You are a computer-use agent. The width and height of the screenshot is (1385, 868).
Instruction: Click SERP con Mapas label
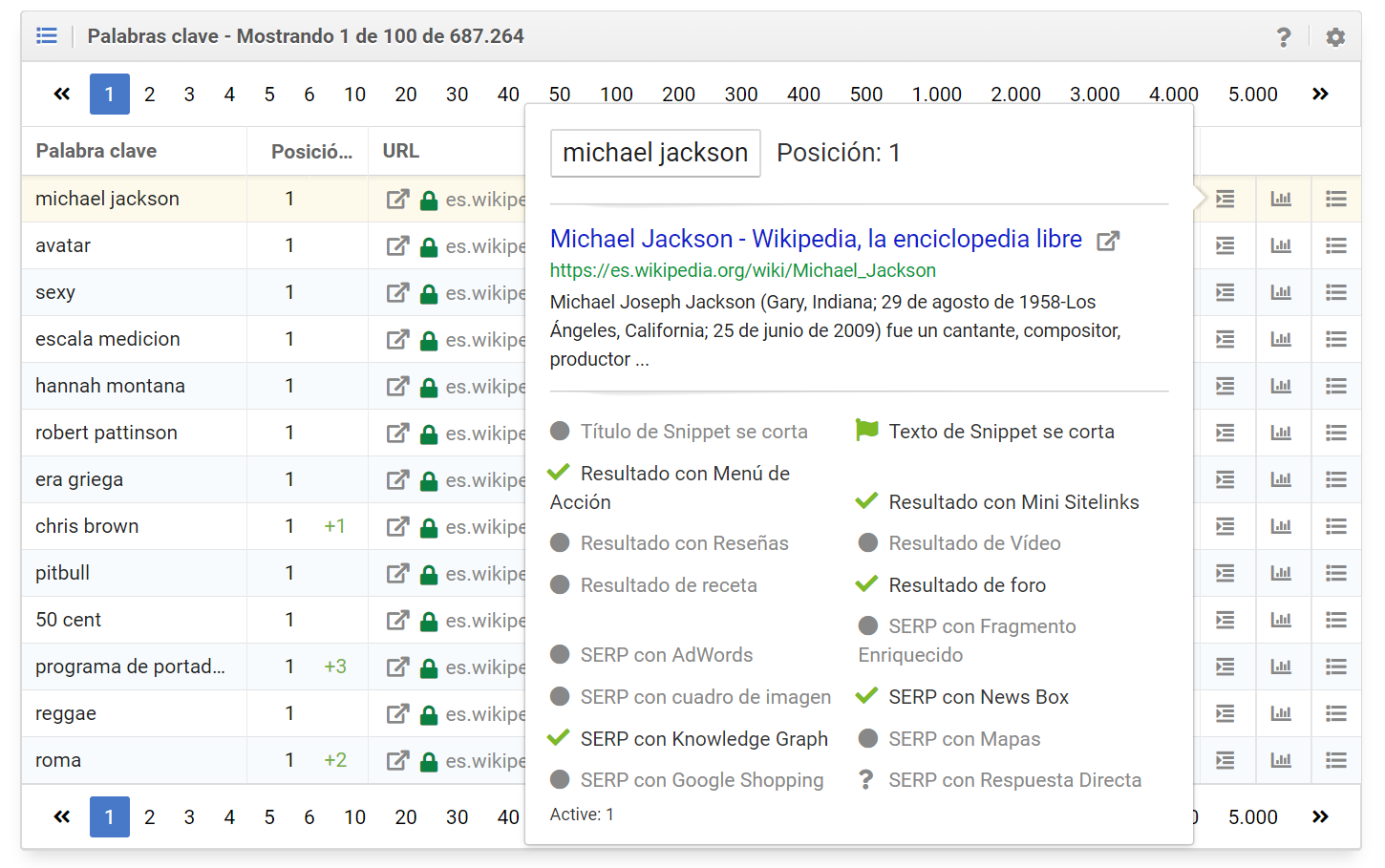point(965,739)
